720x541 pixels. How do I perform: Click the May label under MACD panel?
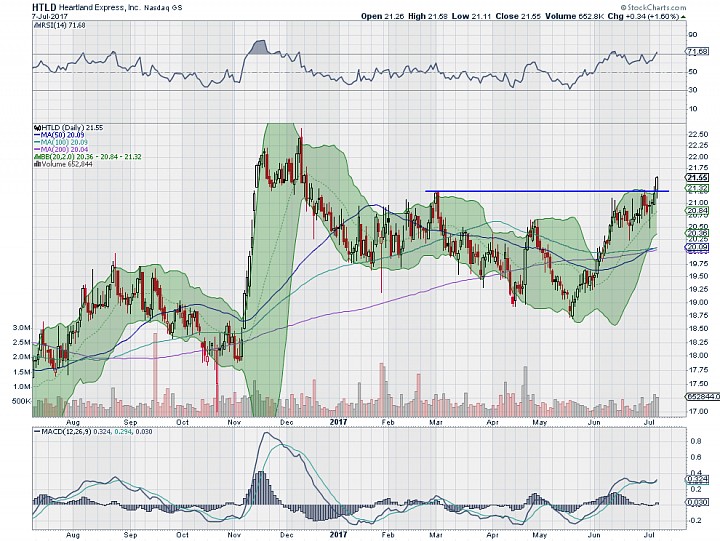[x=539, y=535]
